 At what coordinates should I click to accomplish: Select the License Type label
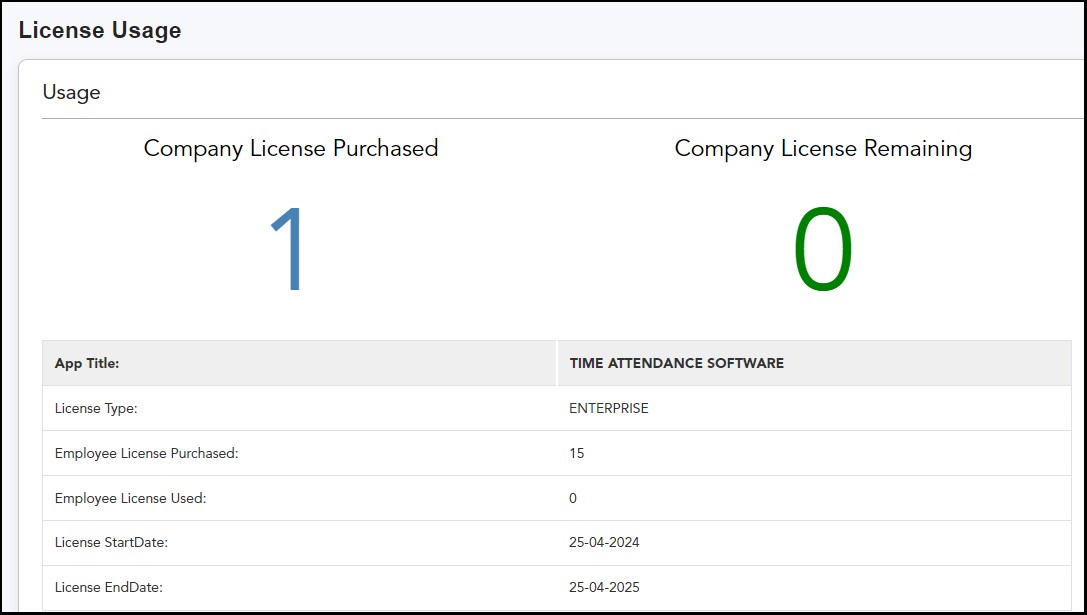tap(96, 408)
